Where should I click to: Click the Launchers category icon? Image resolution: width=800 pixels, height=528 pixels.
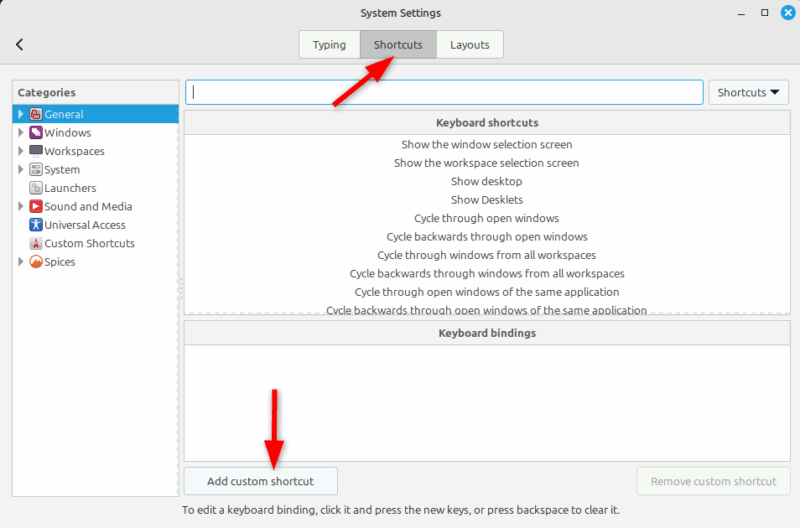(x=36, y=188)
